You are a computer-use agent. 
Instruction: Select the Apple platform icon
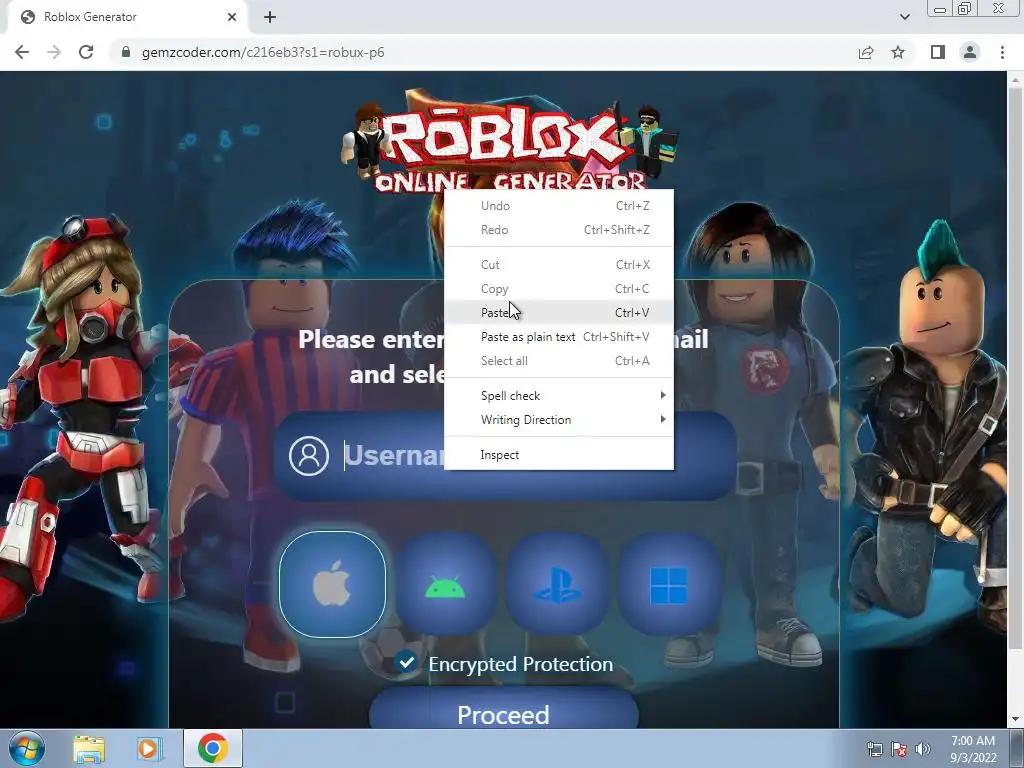(332, 584)
